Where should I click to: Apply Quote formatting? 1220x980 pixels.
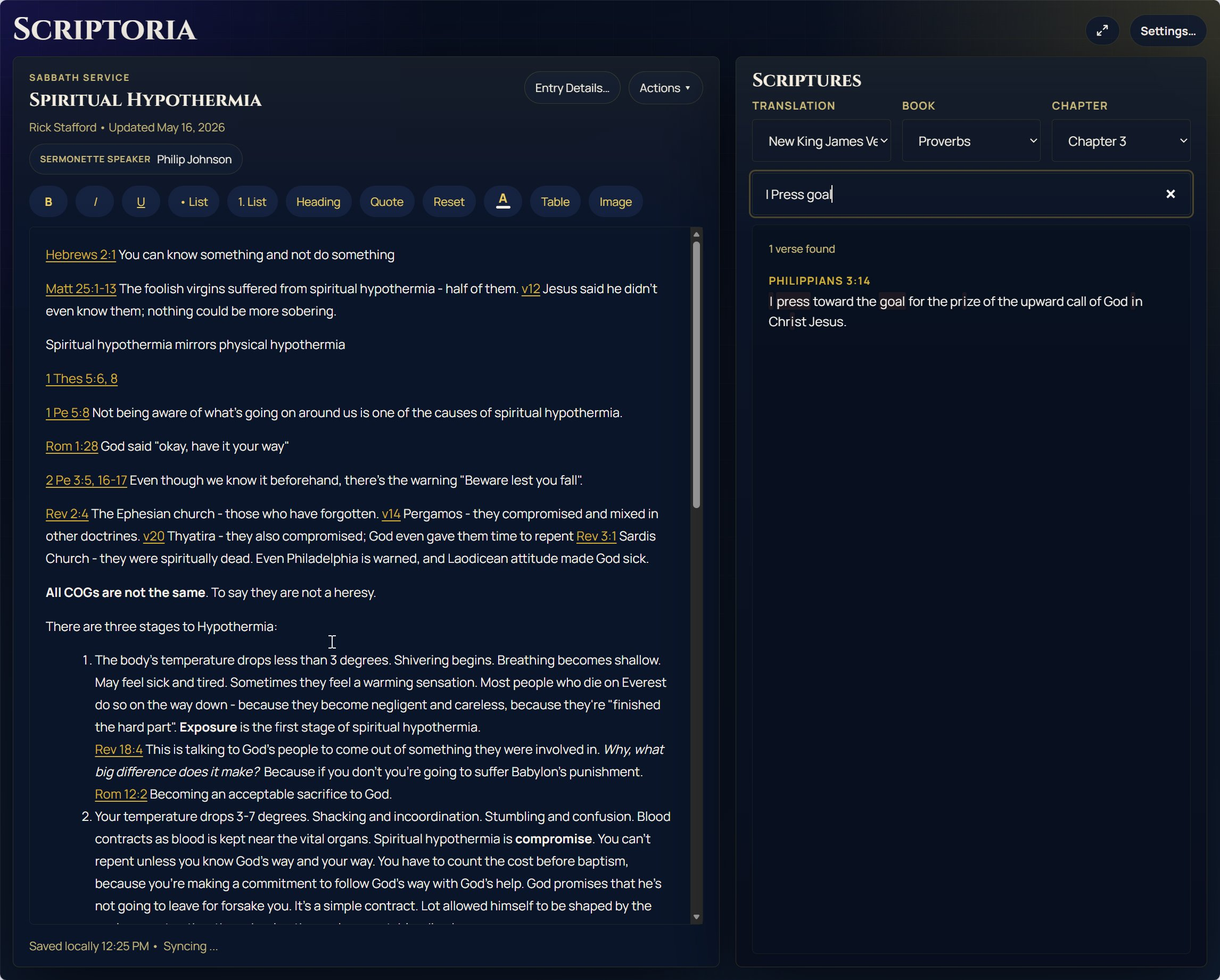[387, 202]
